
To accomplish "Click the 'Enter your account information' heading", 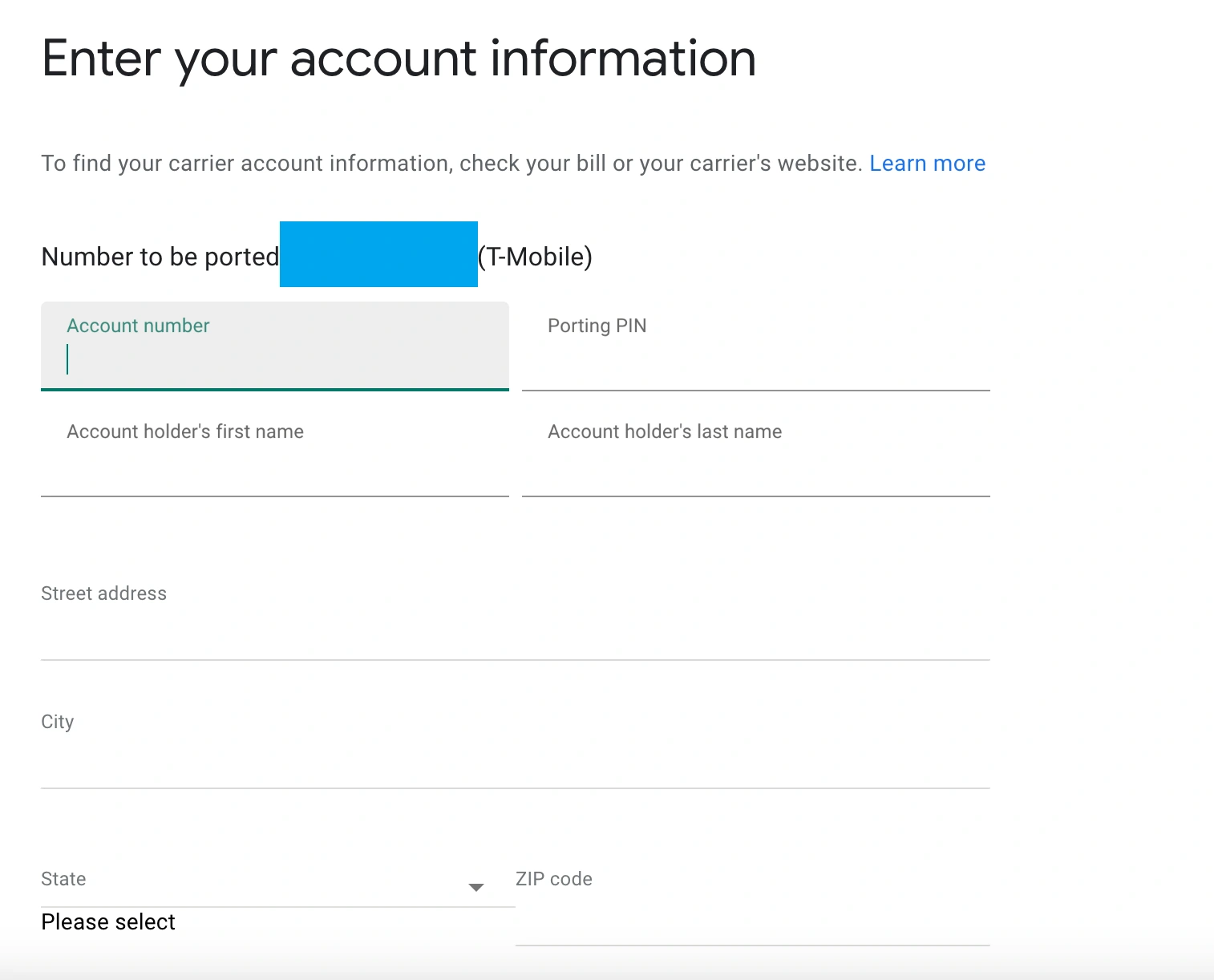I will point(399,59).
